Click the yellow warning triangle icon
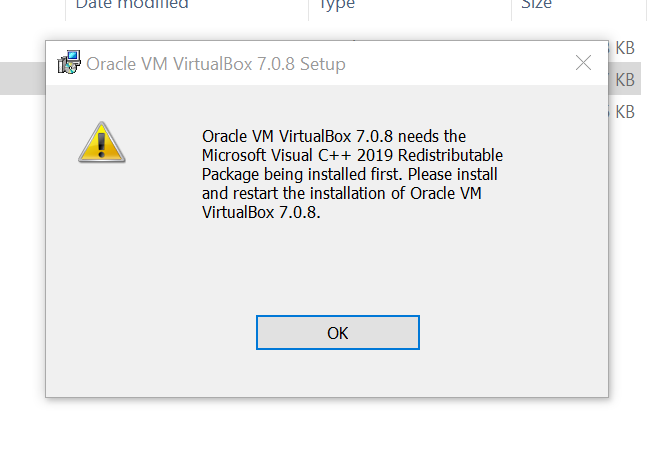 pyautogui.click(x=101, y=142)
